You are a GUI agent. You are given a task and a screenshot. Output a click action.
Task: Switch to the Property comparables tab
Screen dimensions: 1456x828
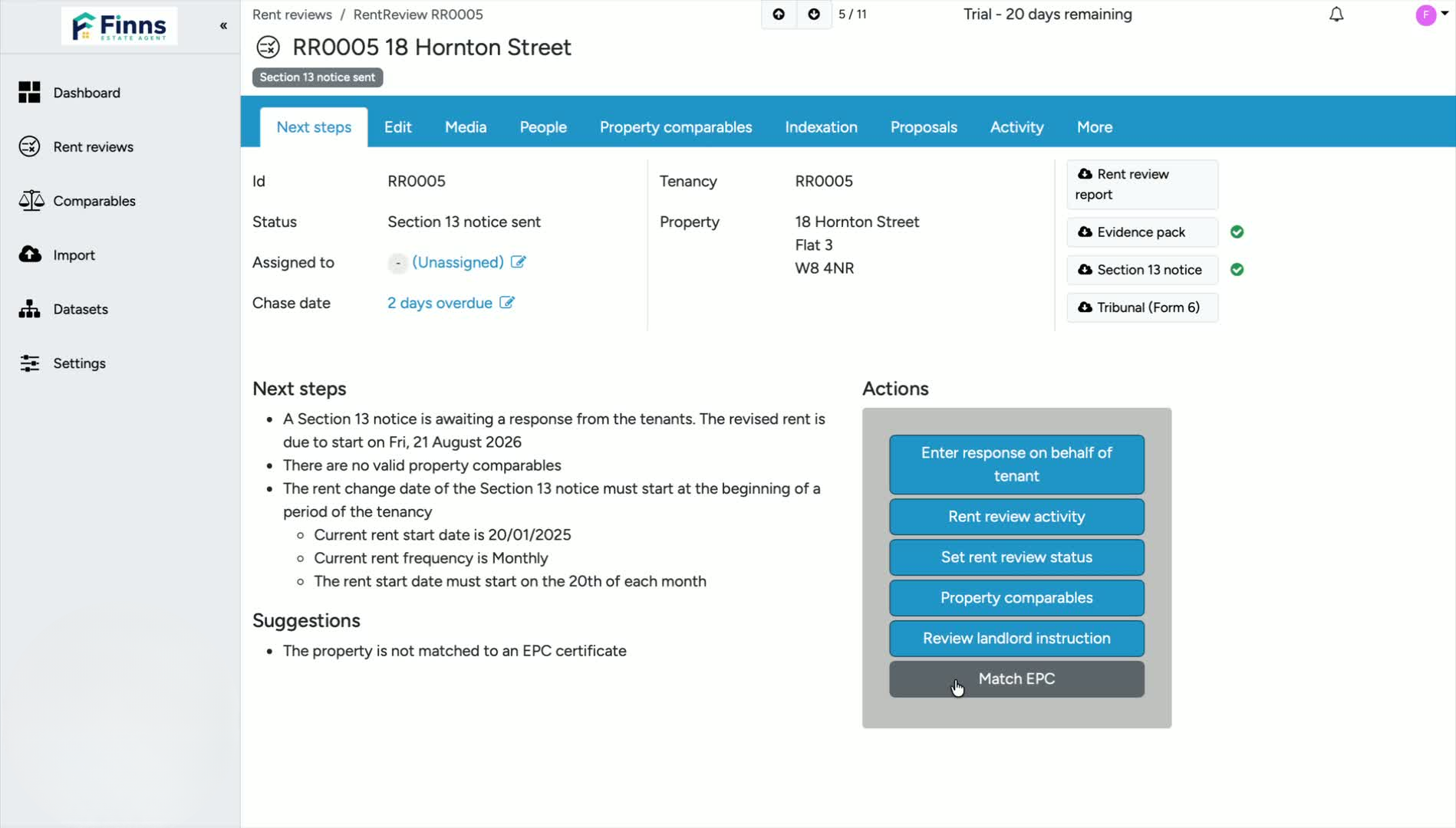coord(675,127)
